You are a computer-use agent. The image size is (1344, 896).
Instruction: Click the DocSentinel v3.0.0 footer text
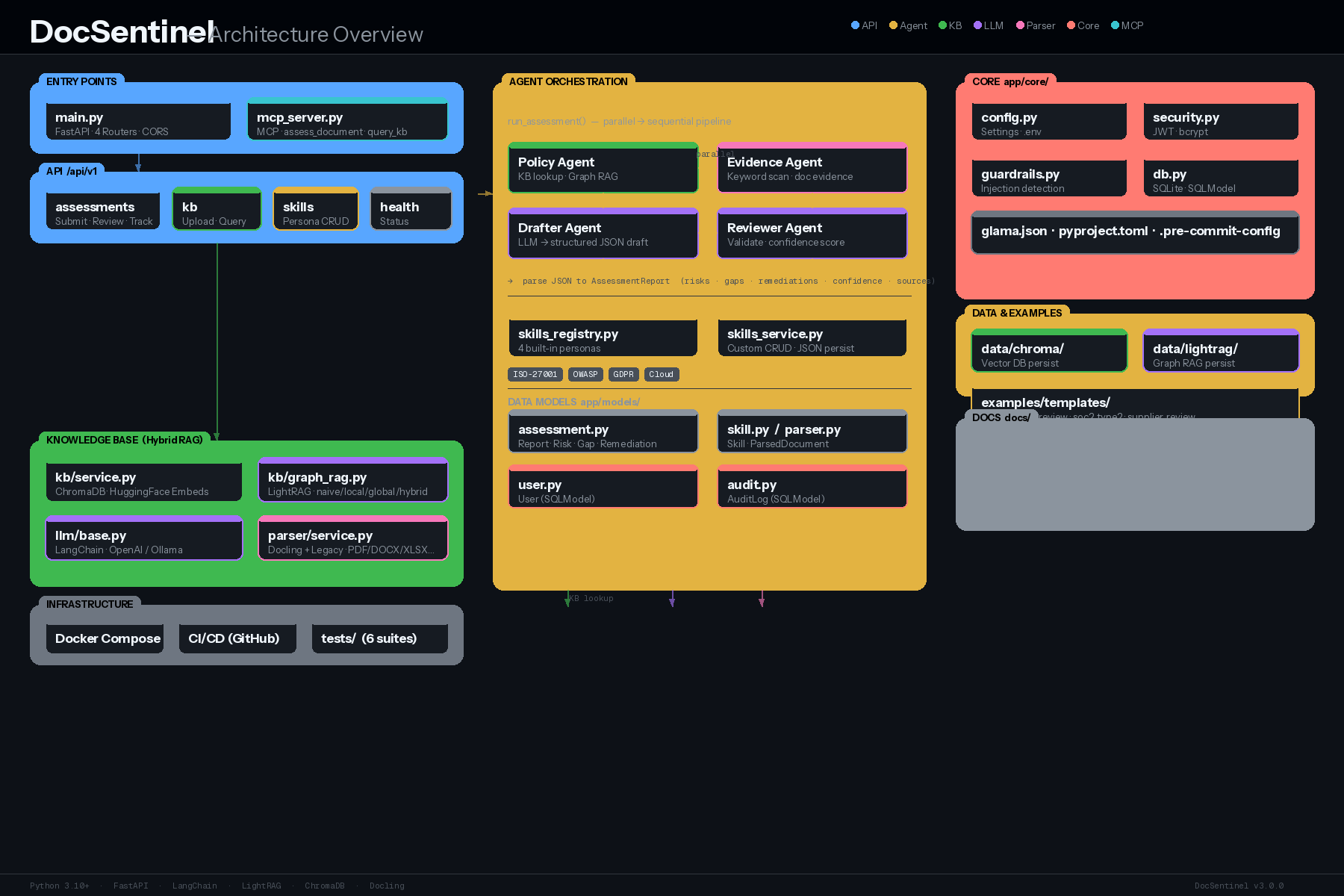click(1239, 885)
